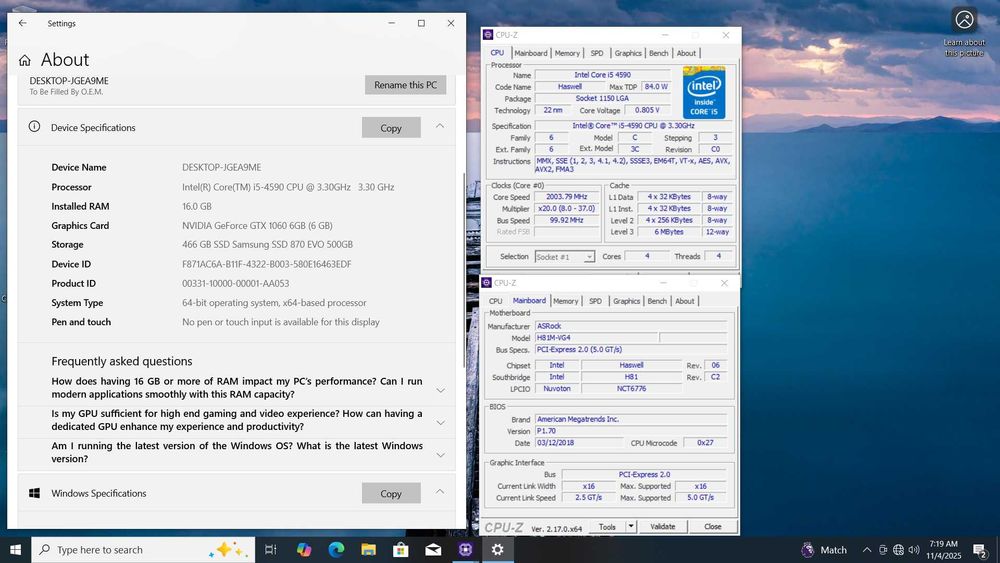Screen dimensions: 1000x563
Task: Expand the 16 GB RAM performance question
Action: (440, 390)
